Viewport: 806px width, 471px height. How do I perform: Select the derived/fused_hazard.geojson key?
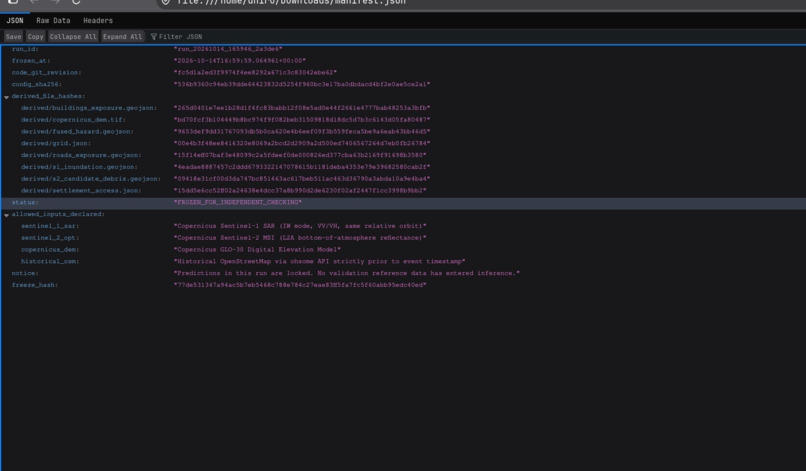point(77,132)
